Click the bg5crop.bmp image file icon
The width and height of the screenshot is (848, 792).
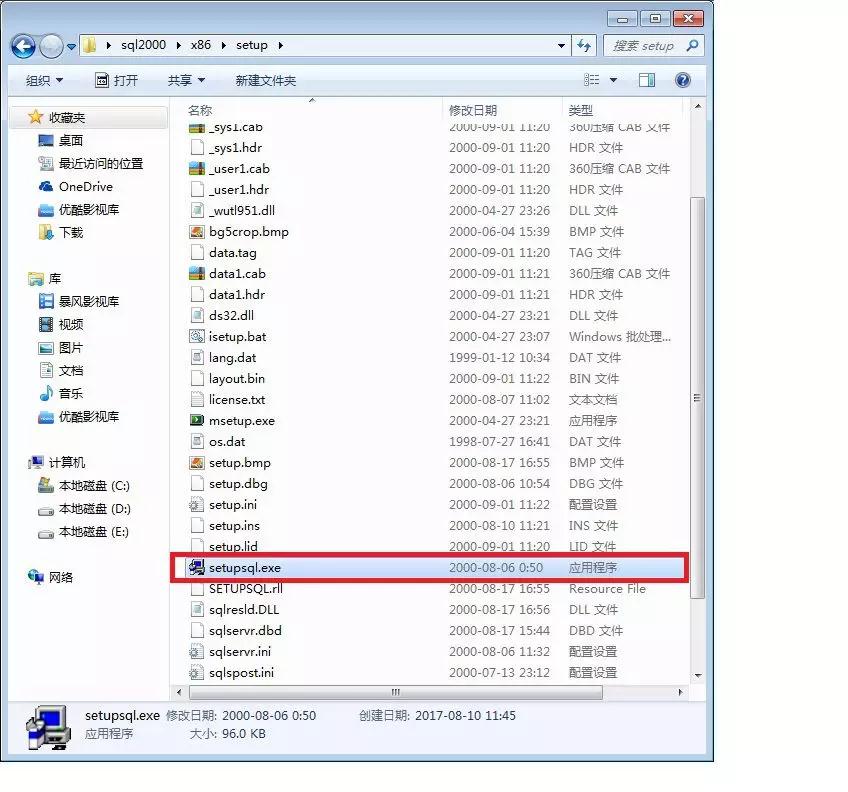coord(197,232)
